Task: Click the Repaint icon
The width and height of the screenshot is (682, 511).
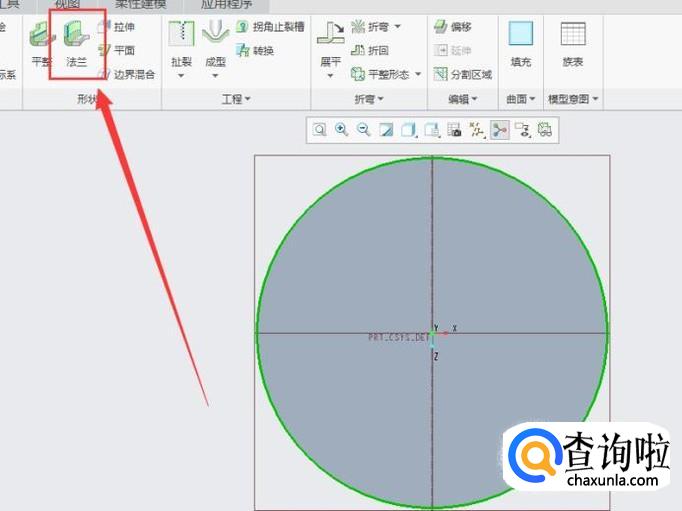Action: pos(386,130)
